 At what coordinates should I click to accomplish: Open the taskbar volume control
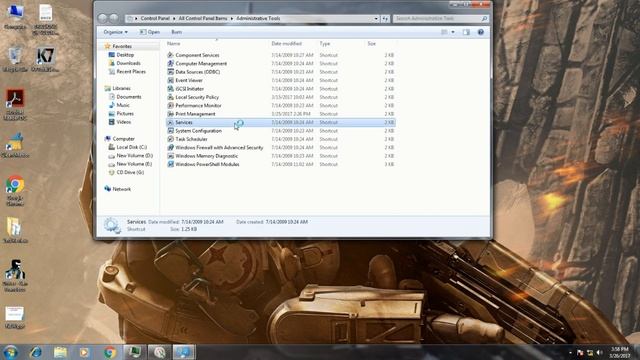tap(600, 352)
